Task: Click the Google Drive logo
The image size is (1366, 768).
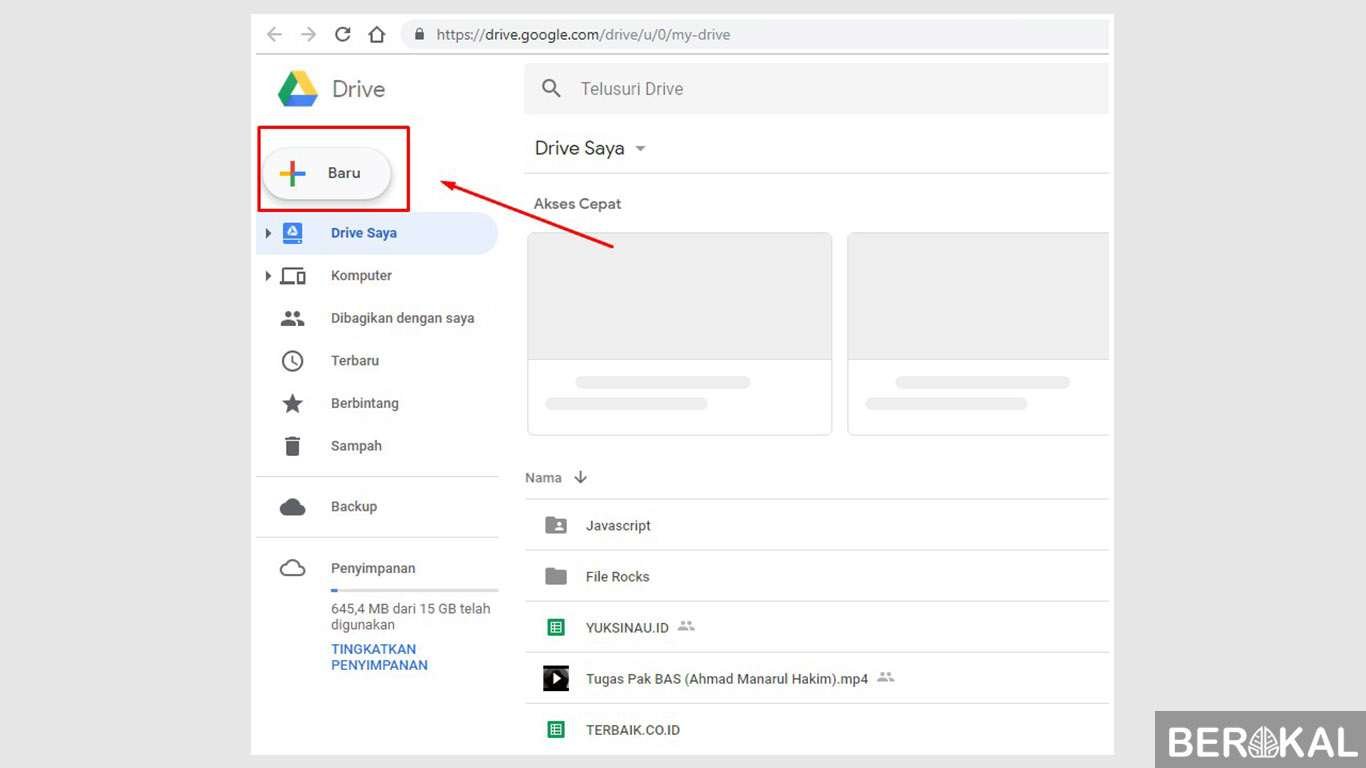Action: 298,89
